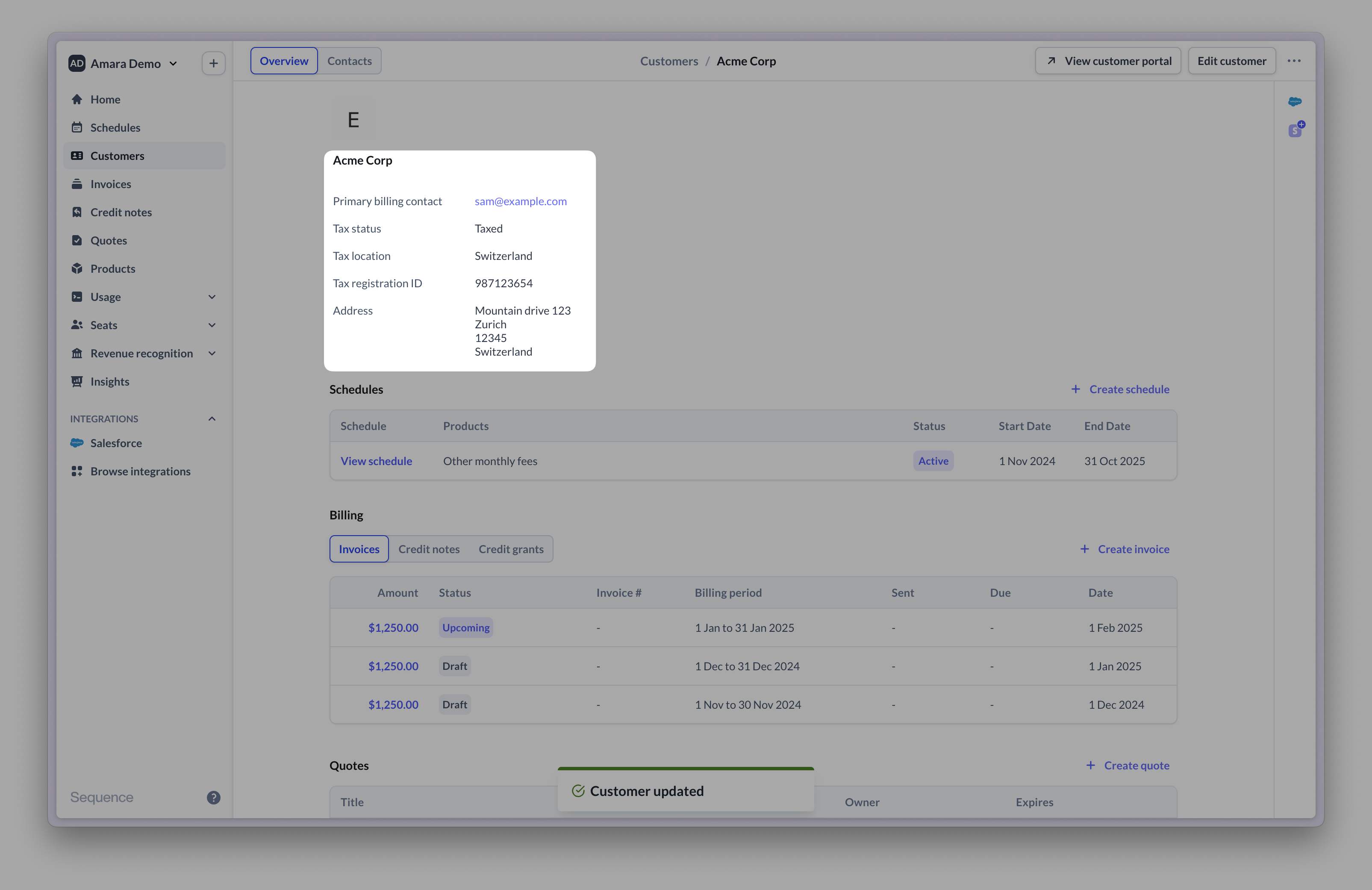Click Create quote link
This screenshot has width=1372, height=890.
(x=1128, y=766)
